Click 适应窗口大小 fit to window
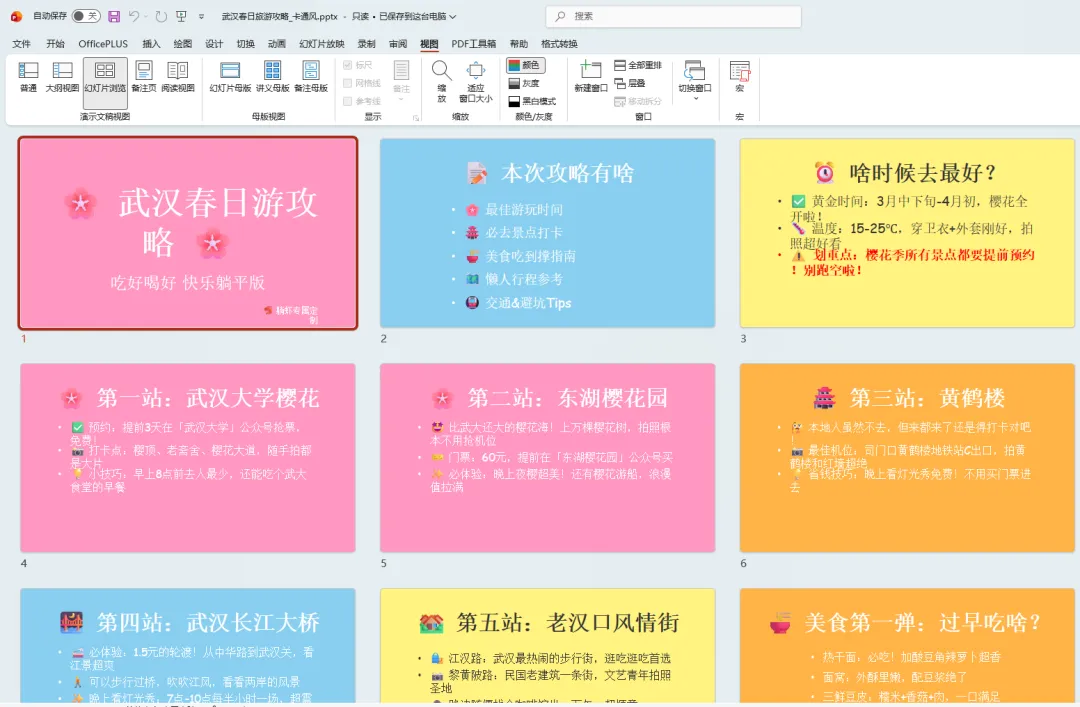The height and width of the screenshot is (707, 1080). point(476,81)
